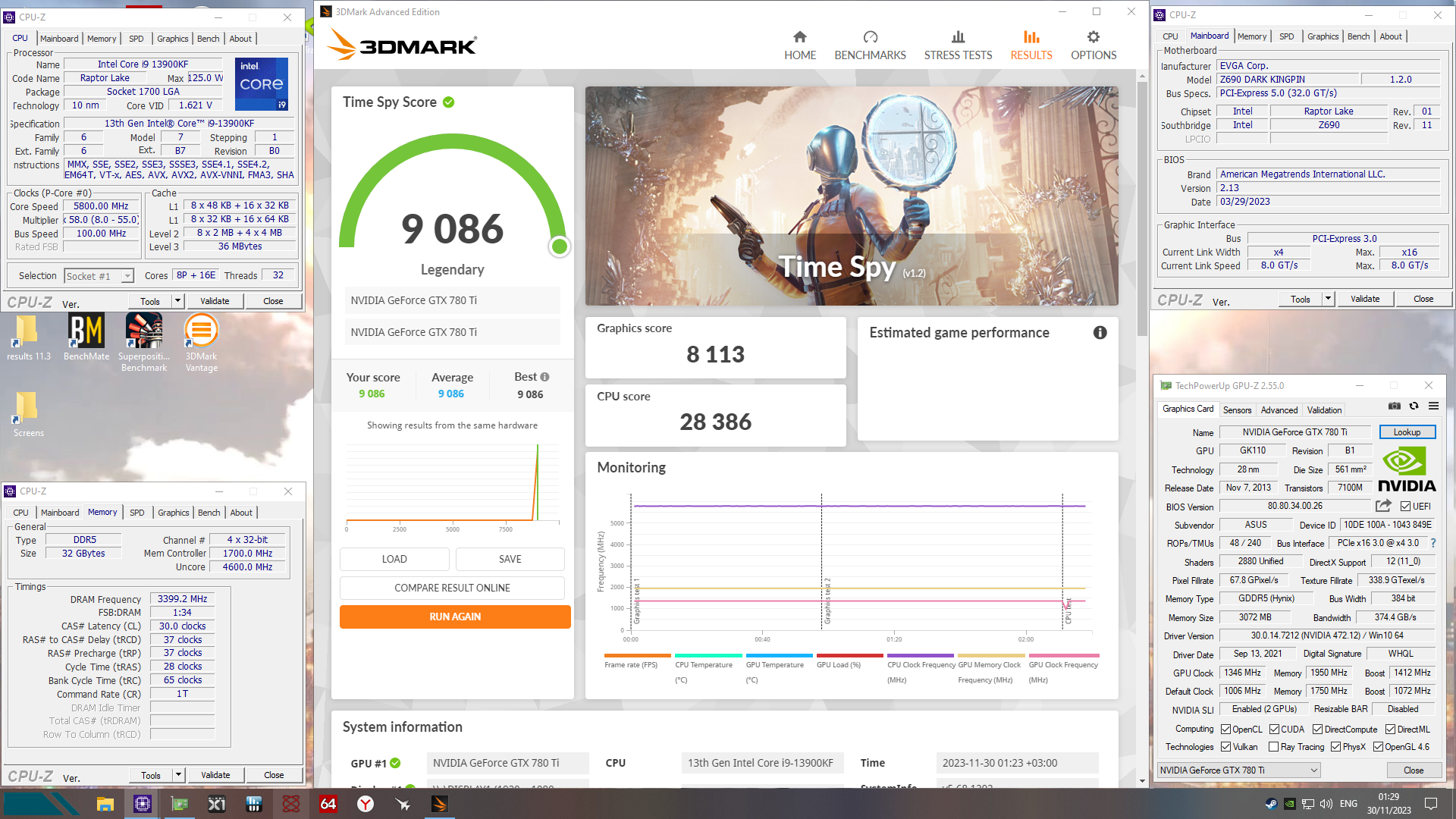Image resolution: width=1456 pixels, height=819 pixels.
Task: Click the orange RUN AGAIN button
Action: (455, 617)
